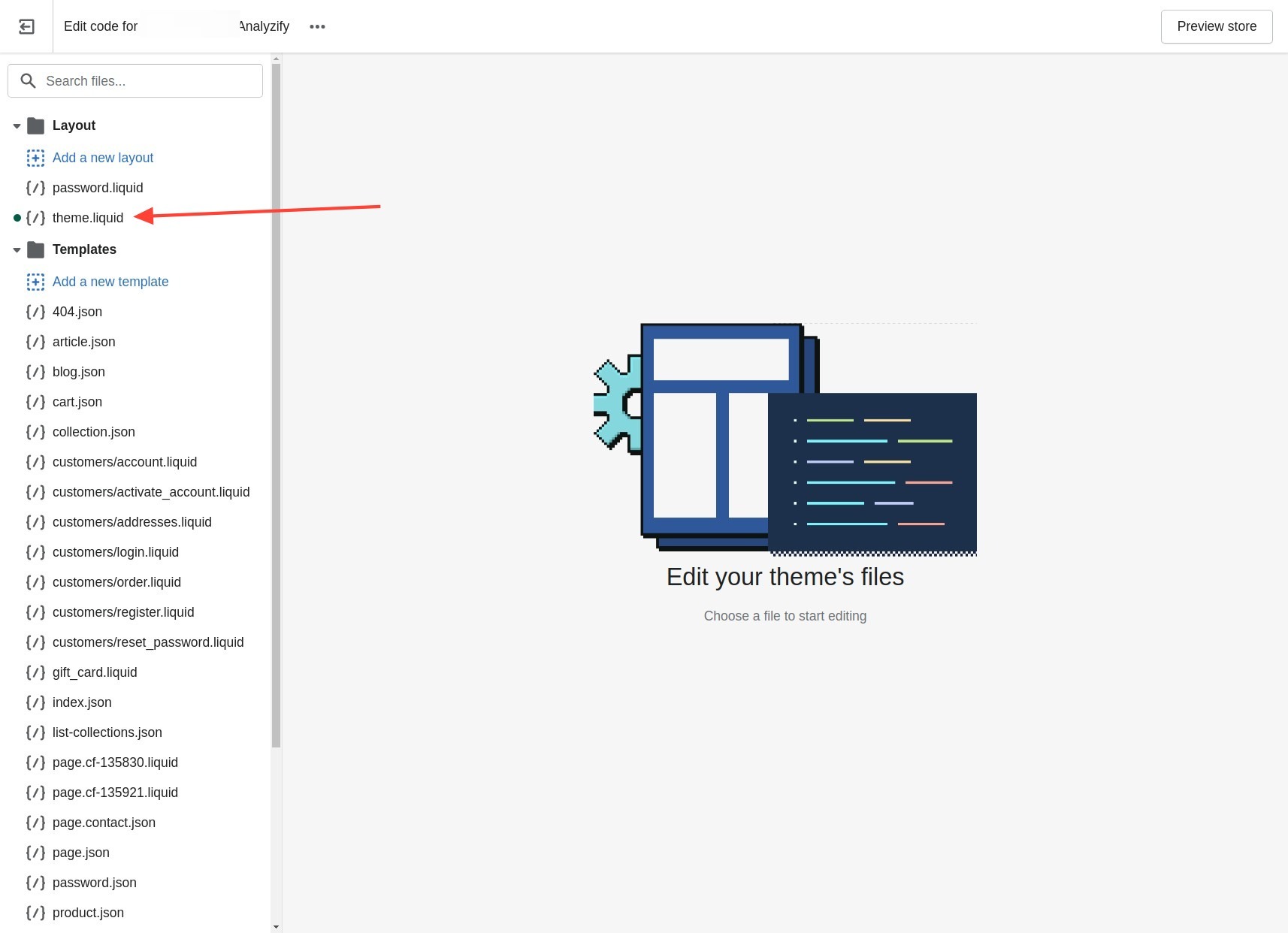
Task: Click the Templates folder icon
Action: click(35, 249)
